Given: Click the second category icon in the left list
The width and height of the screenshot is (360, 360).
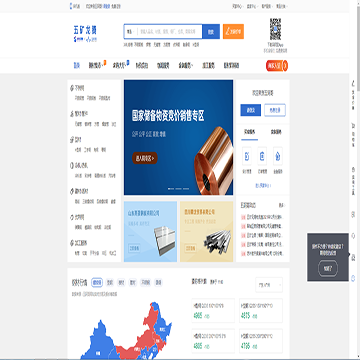Looking at the screenshot, I should [72, 114].
